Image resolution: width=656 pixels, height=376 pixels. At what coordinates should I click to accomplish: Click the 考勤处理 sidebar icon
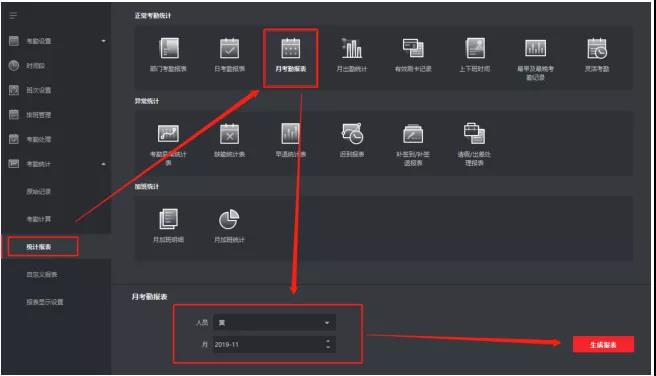[14, 139]
